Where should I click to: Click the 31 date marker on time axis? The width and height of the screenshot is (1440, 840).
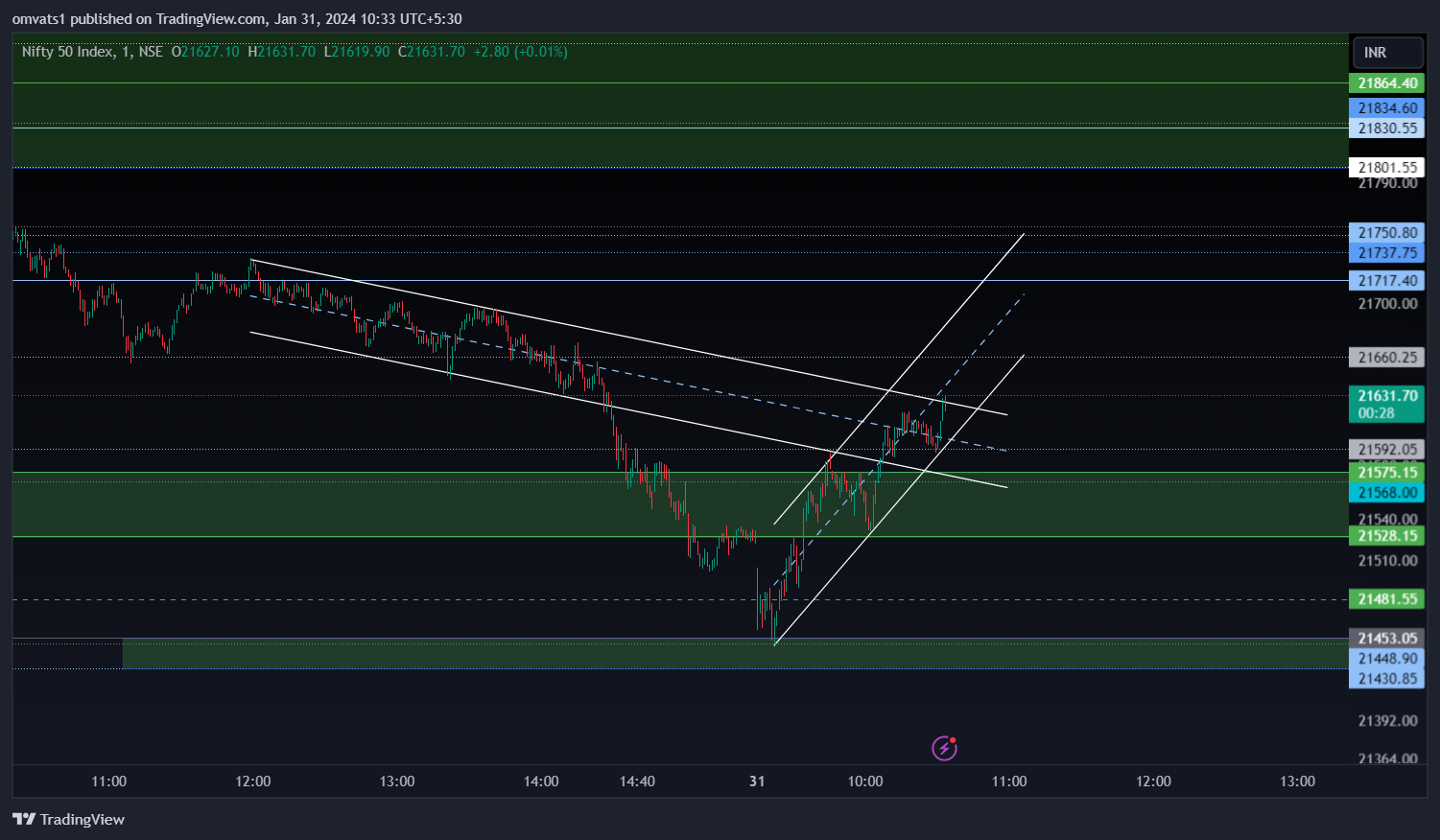tap(757, 782)
